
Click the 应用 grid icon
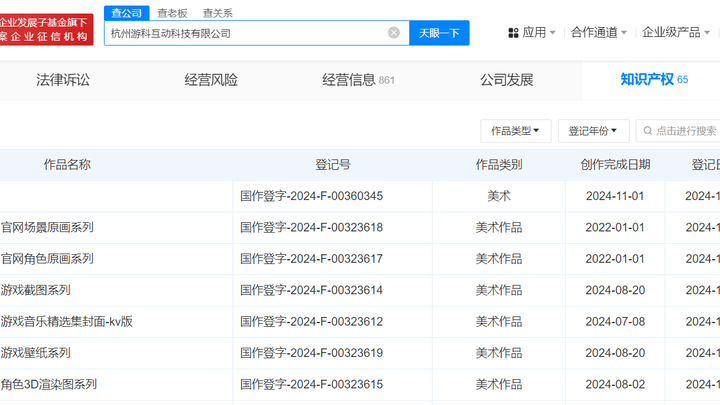513,33
